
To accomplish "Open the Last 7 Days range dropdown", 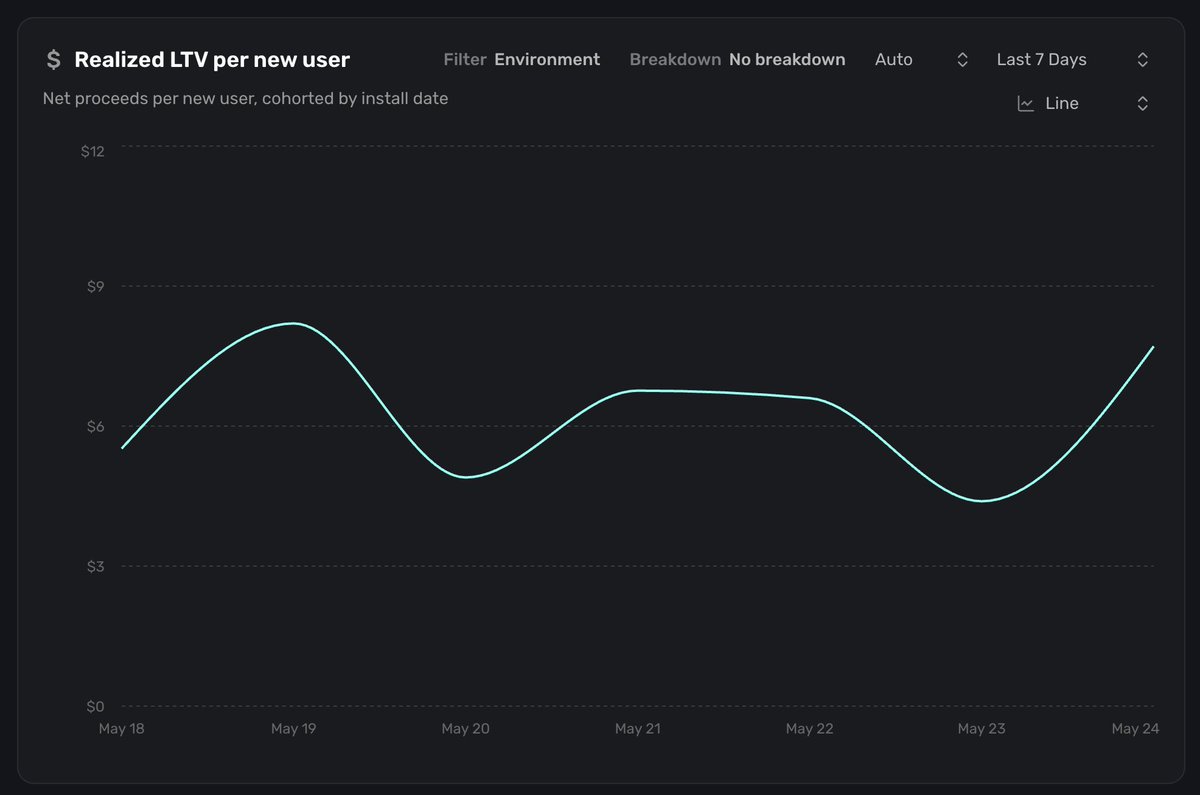I will click(1073, 60).
